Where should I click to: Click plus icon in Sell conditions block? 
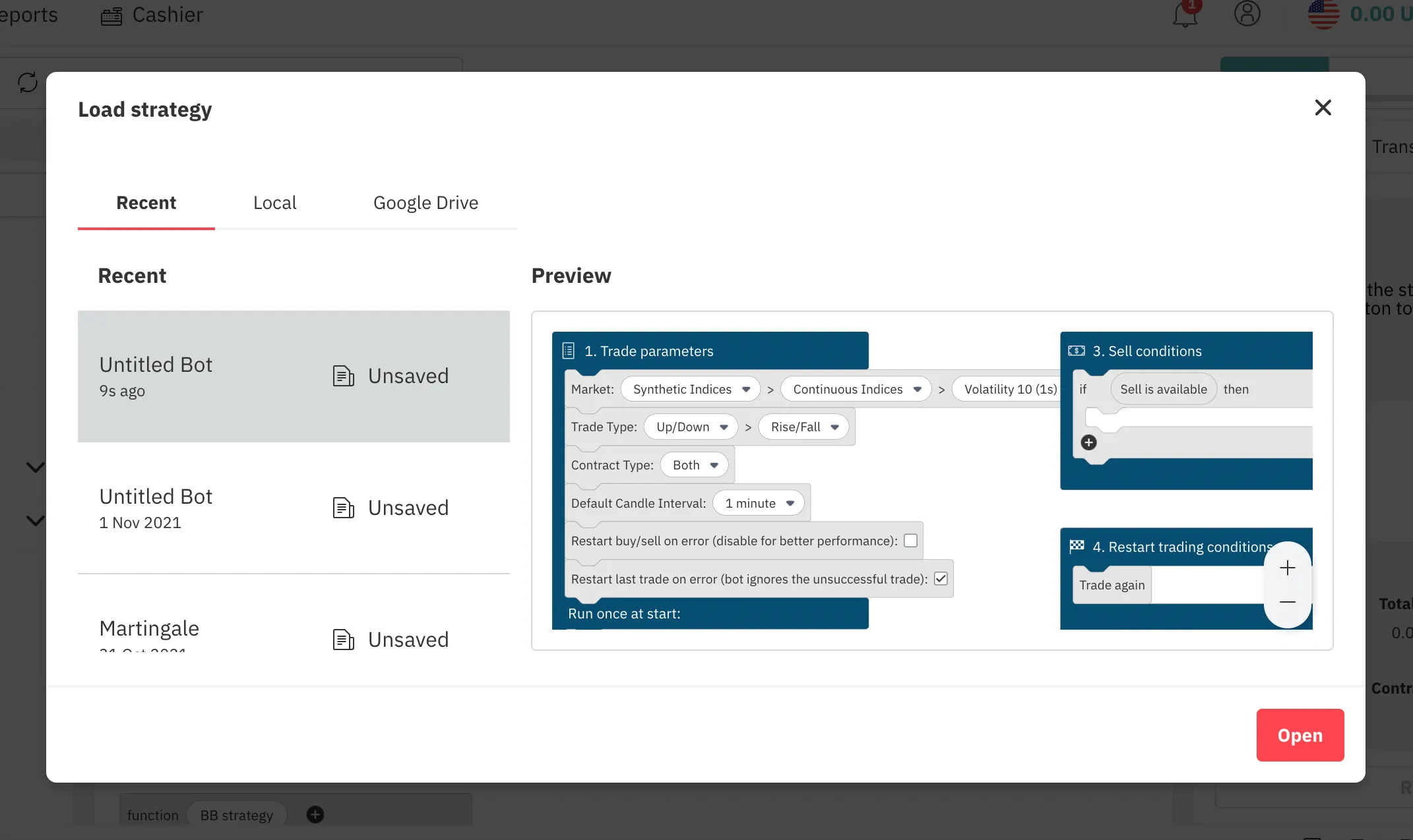(1088, 442)
